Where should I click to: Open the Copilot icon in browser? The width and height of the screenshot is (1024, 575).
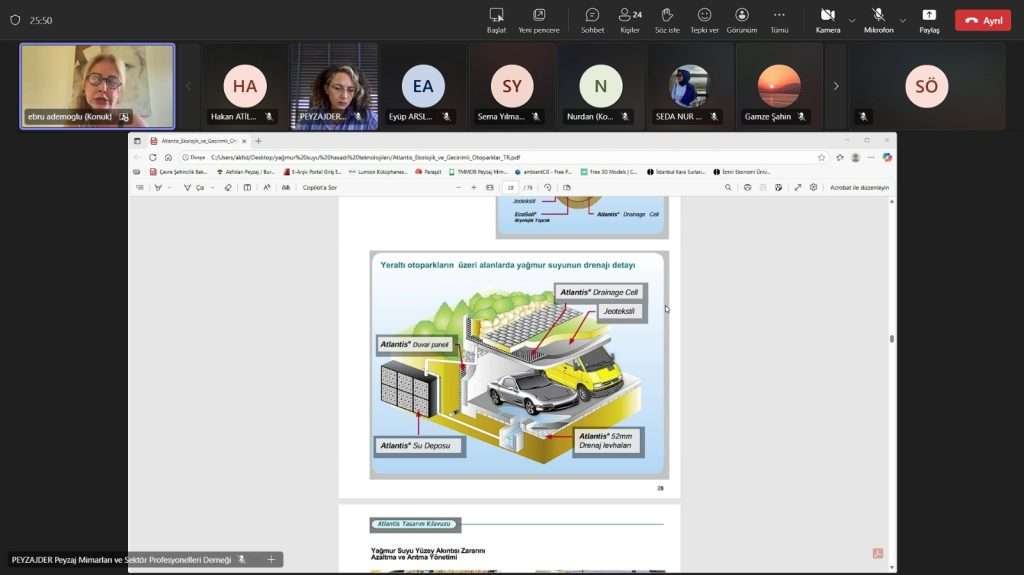pos(887,157)
